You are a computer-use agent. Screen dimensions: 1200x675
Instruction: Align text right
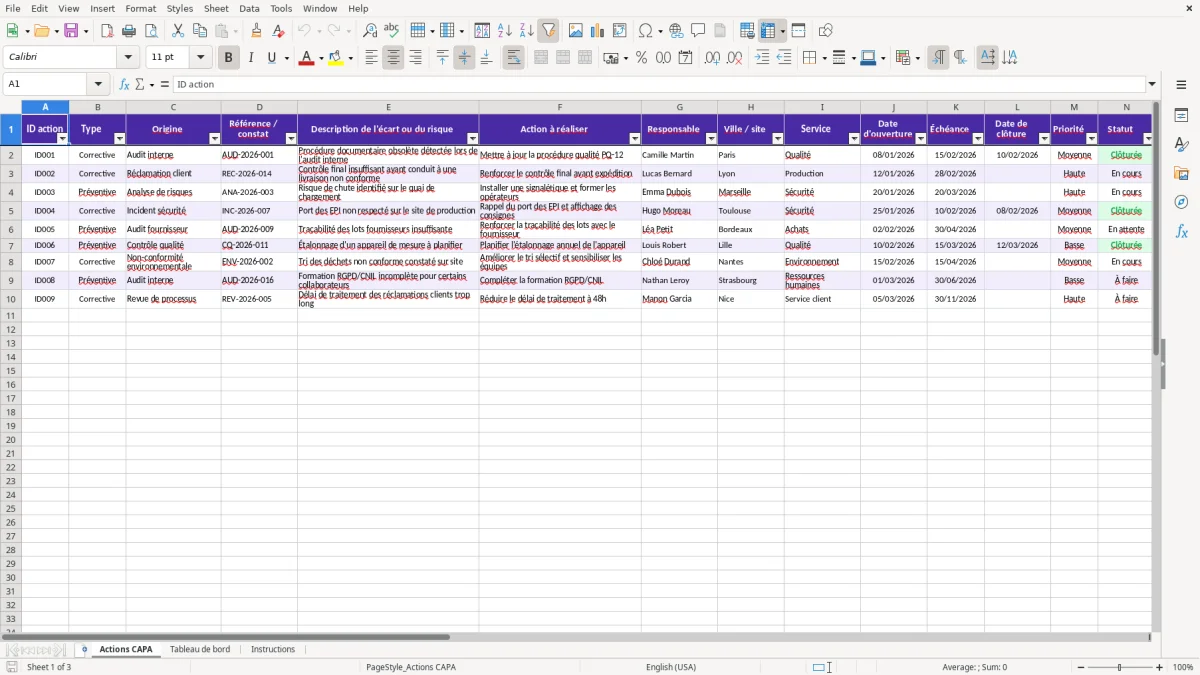click(x=416, y=58)
